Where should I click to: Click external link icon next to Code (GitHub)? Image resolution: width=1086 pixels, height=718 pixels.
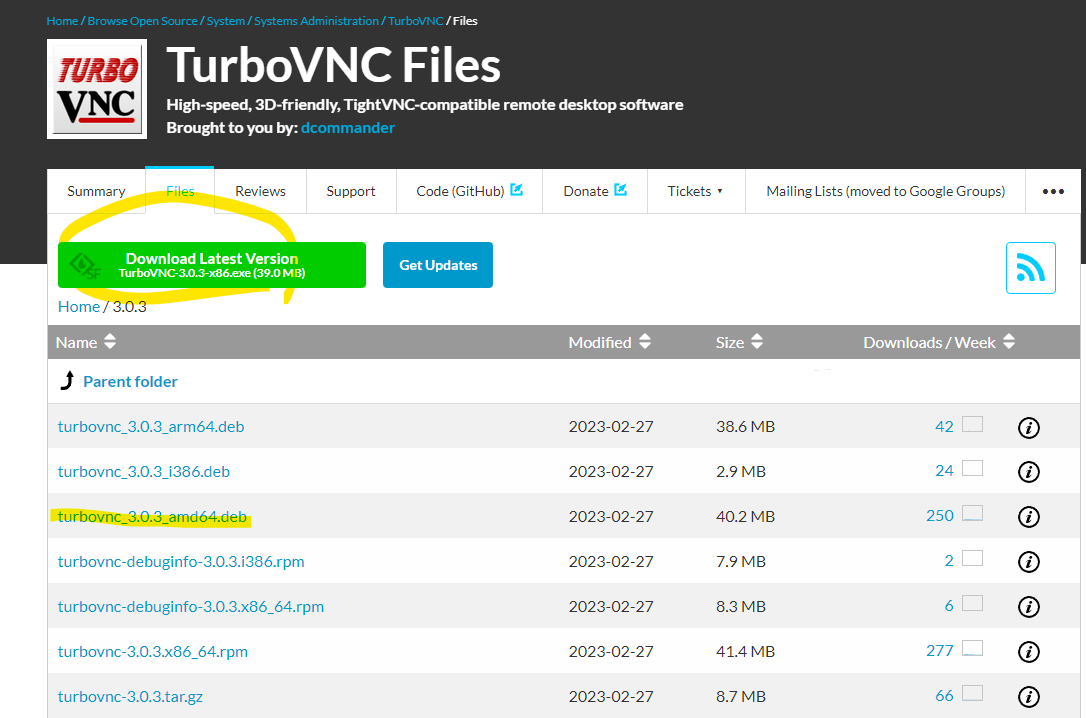[517, 190]
